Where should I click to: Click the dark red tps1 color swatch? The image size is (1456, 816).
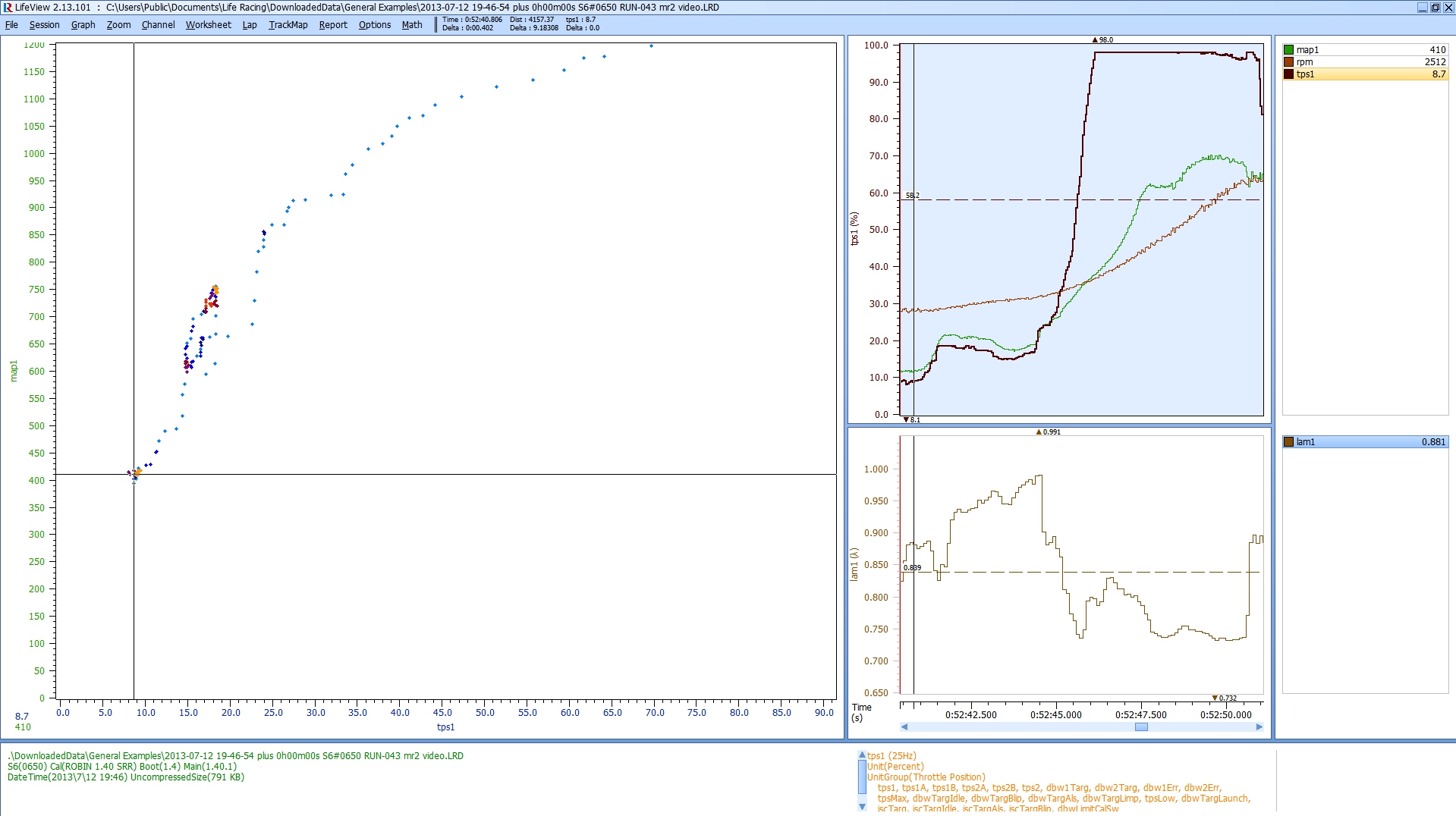click(1288, 74)
